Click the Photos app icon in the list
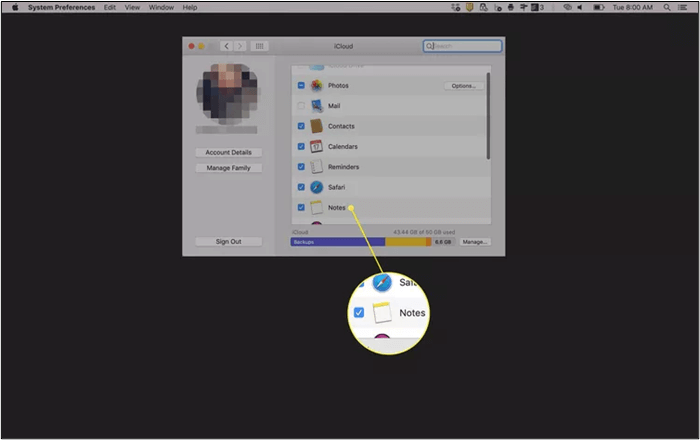 [x=317, y=85]
